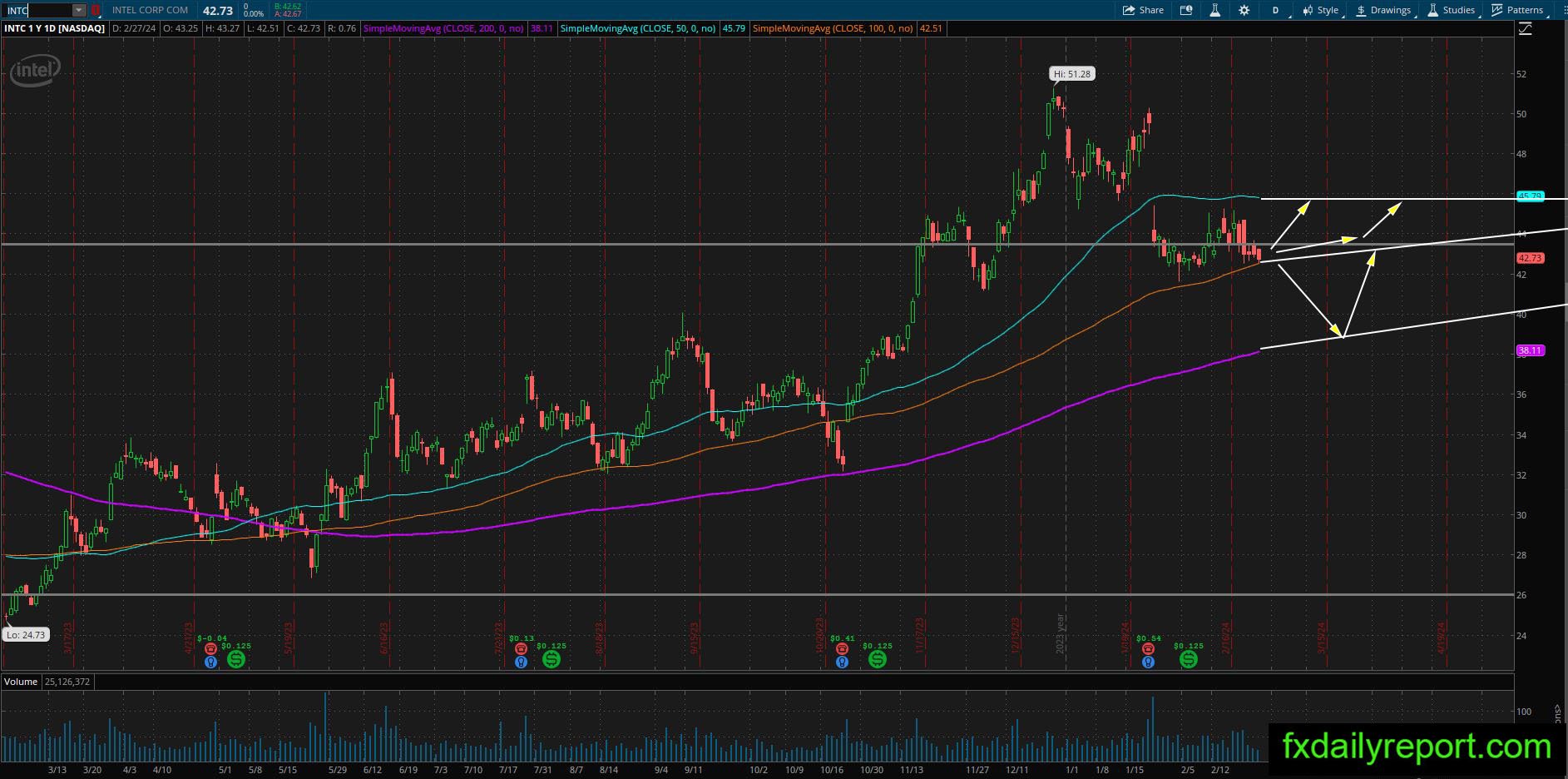Click the 0.00% change value in the header
The height and width of the screenshot is (779, 1568).
coord(254,14)
